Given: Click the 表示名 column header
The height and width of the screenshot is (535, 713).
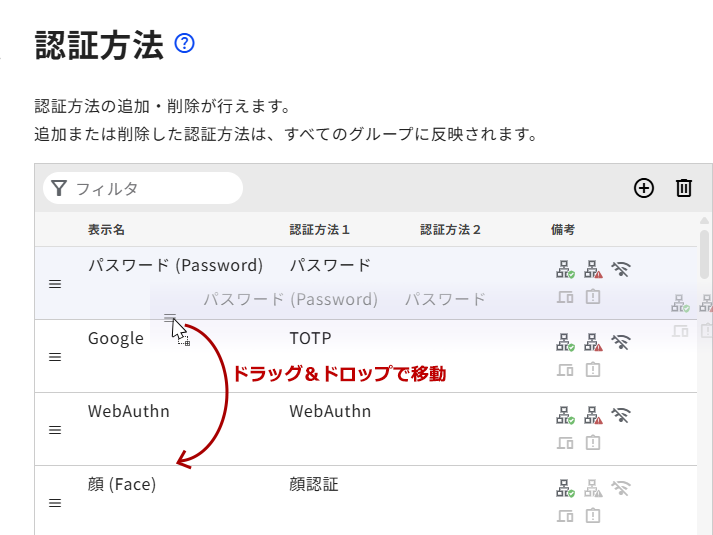Looking at the screenshot, I should tap(106, 230).
